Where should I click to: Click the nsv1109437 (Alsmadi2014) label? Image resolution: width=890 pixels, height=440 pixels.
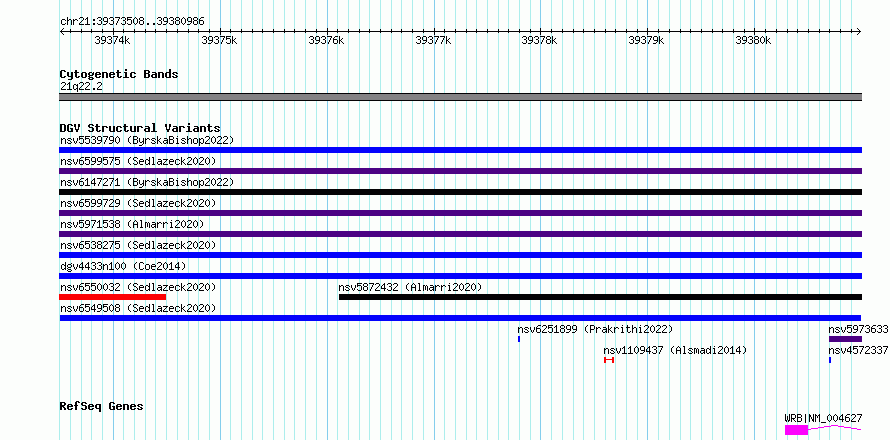[675, 350]
